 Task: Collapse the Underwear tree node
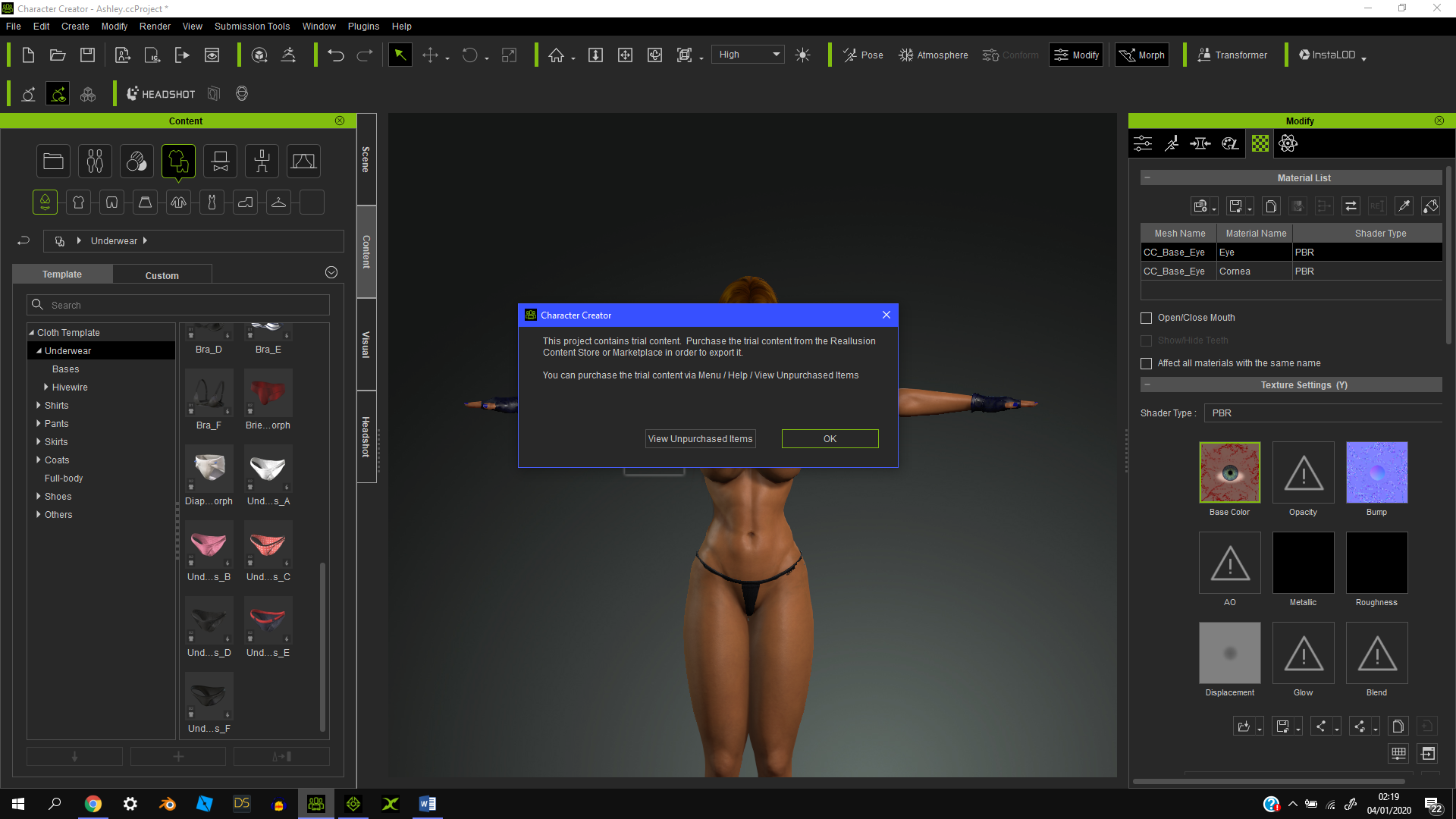(39, 350)
